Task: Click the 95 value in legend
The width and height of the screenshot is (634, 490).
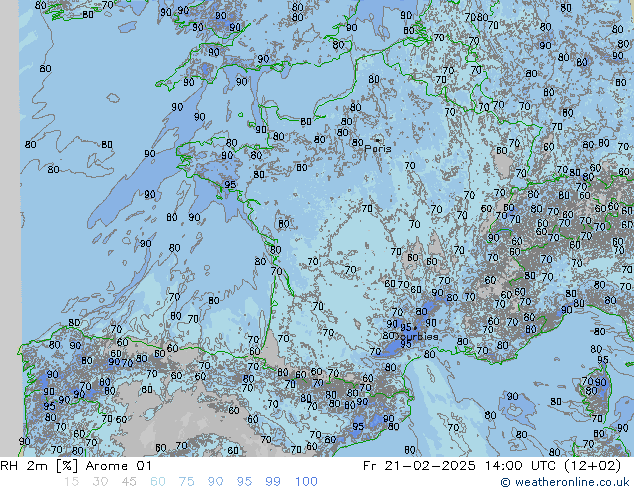Action: click(244, 482)
